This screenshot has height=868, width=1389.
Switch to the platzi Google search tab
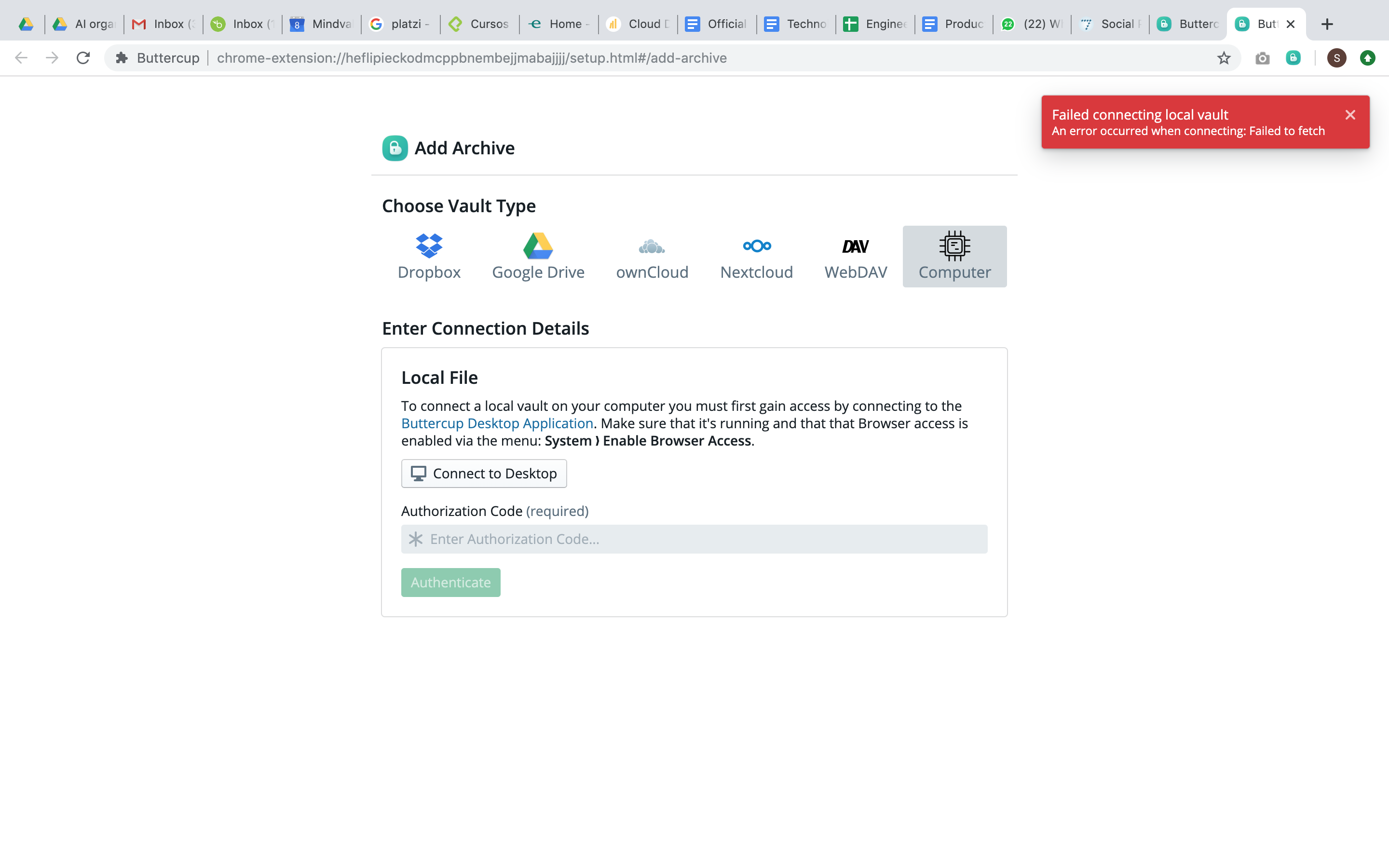[x=401, y=24]
